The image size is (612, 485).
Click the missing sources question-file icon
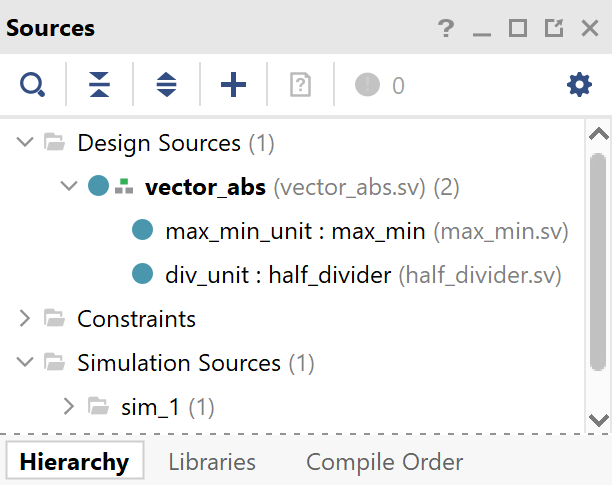tap(300, 85)
